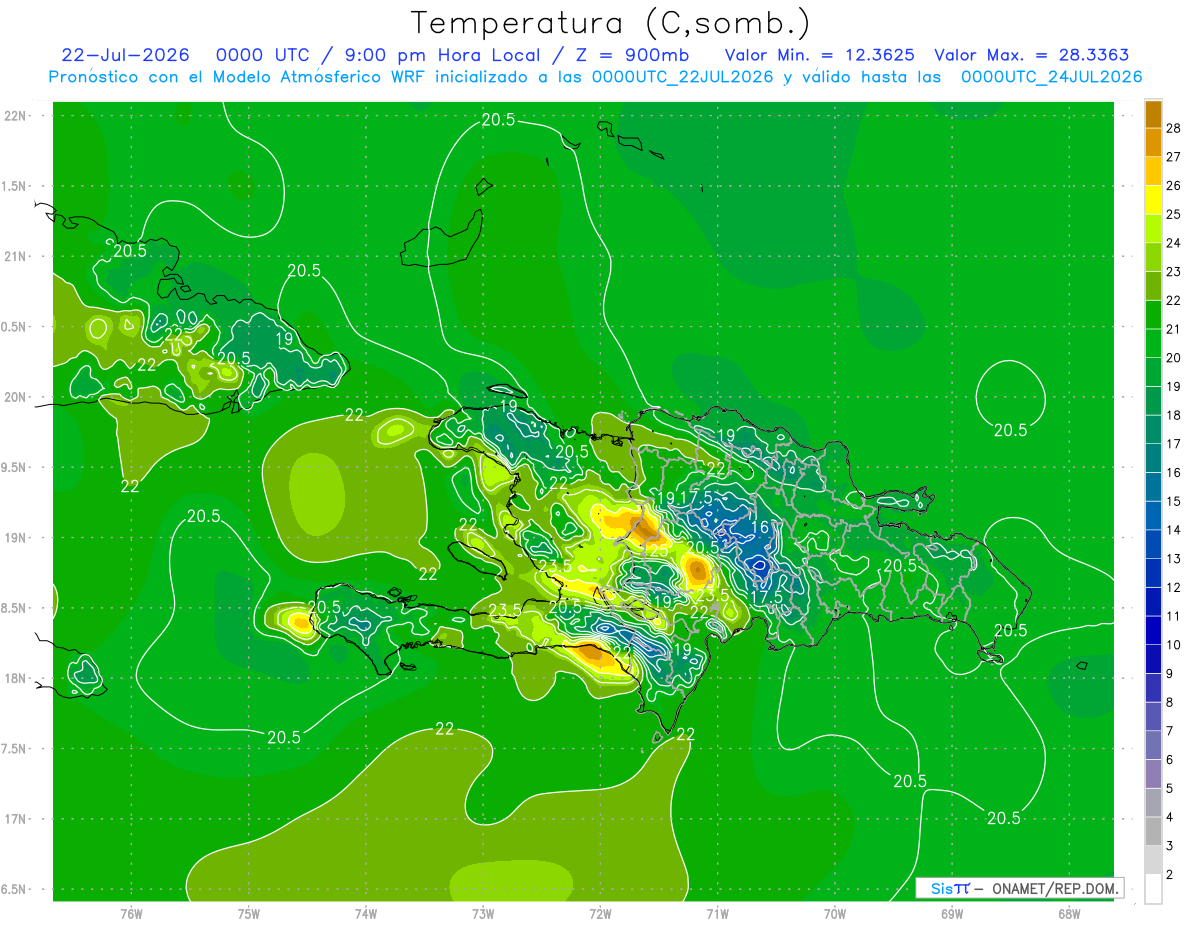Click 'Valor Min. = 12.3625'
This screenshot has height=927, width=1200.
coord(819,55)
